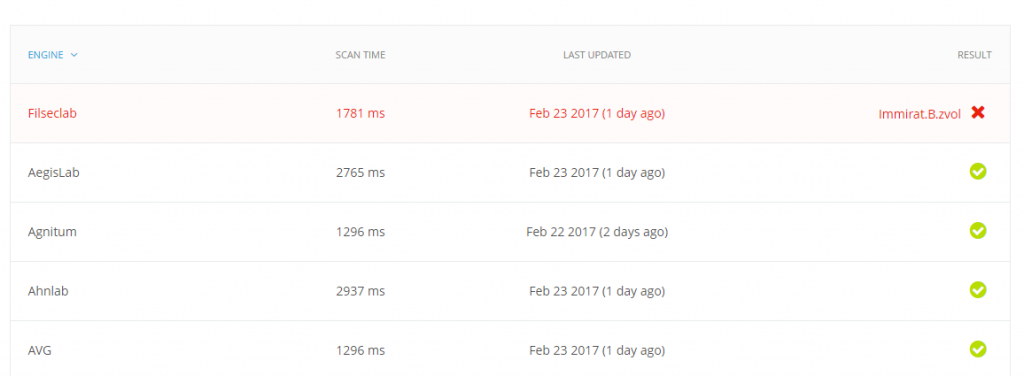Click the red X icon for Filseclab
This screenshot has width=1024, height=376.
pyautogui.click(x=978, y=112)
